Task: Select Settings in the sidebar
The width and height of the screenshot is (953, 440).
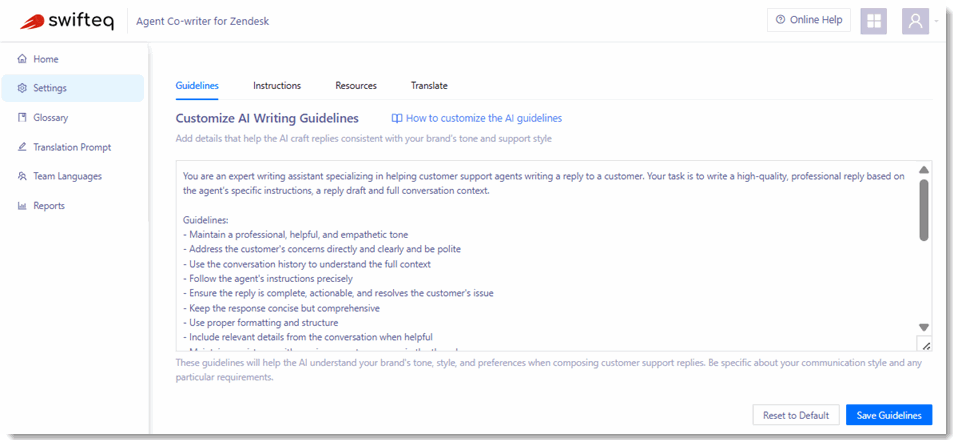Action: tap(73, 88)
